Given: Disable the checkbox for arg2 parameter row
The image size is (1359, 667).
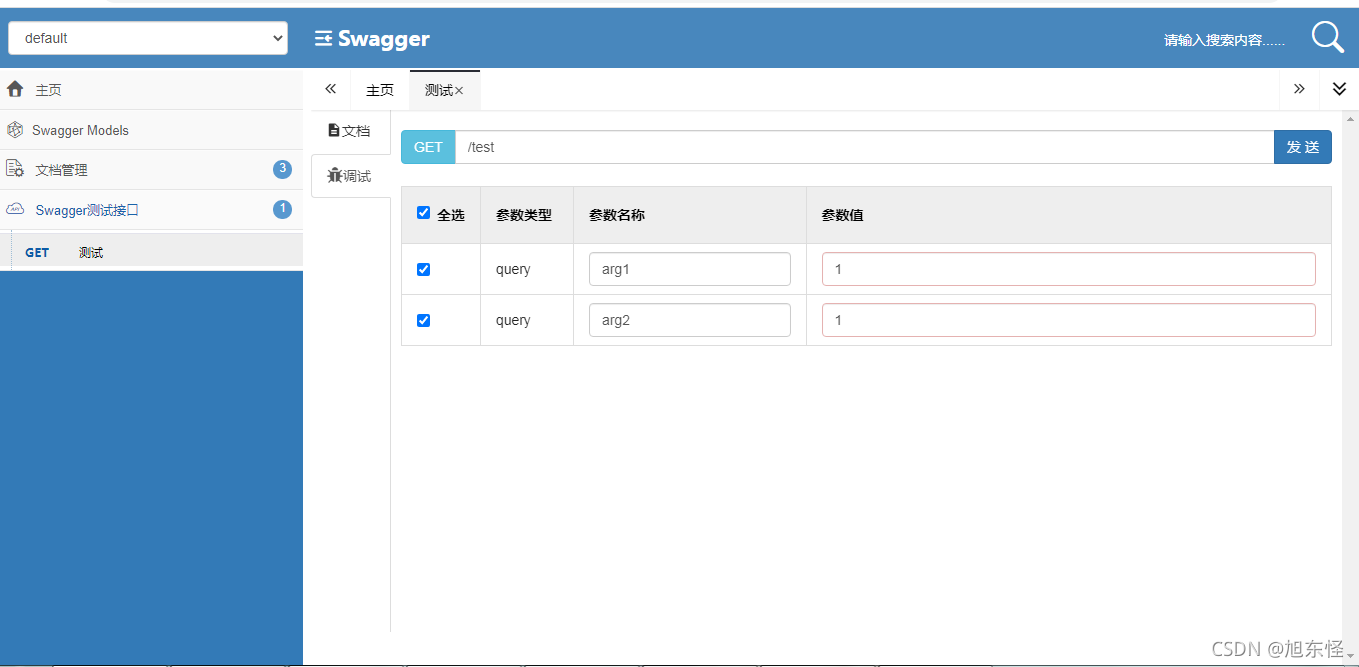Looking at the screenshot, I should point(423,319).
